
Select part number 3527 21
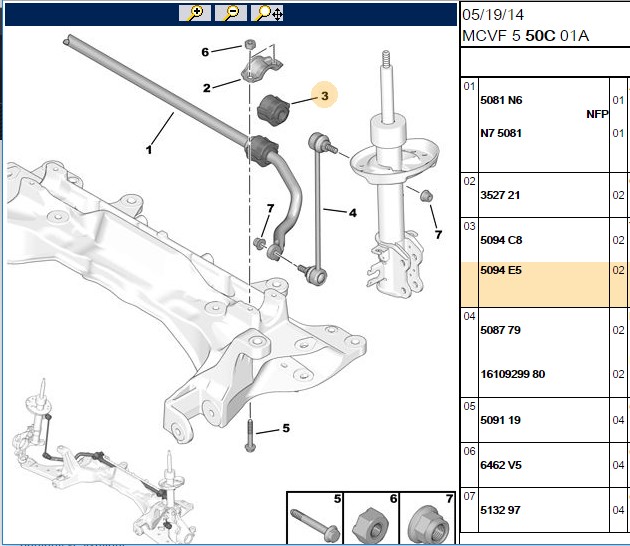tap(500, 195)
